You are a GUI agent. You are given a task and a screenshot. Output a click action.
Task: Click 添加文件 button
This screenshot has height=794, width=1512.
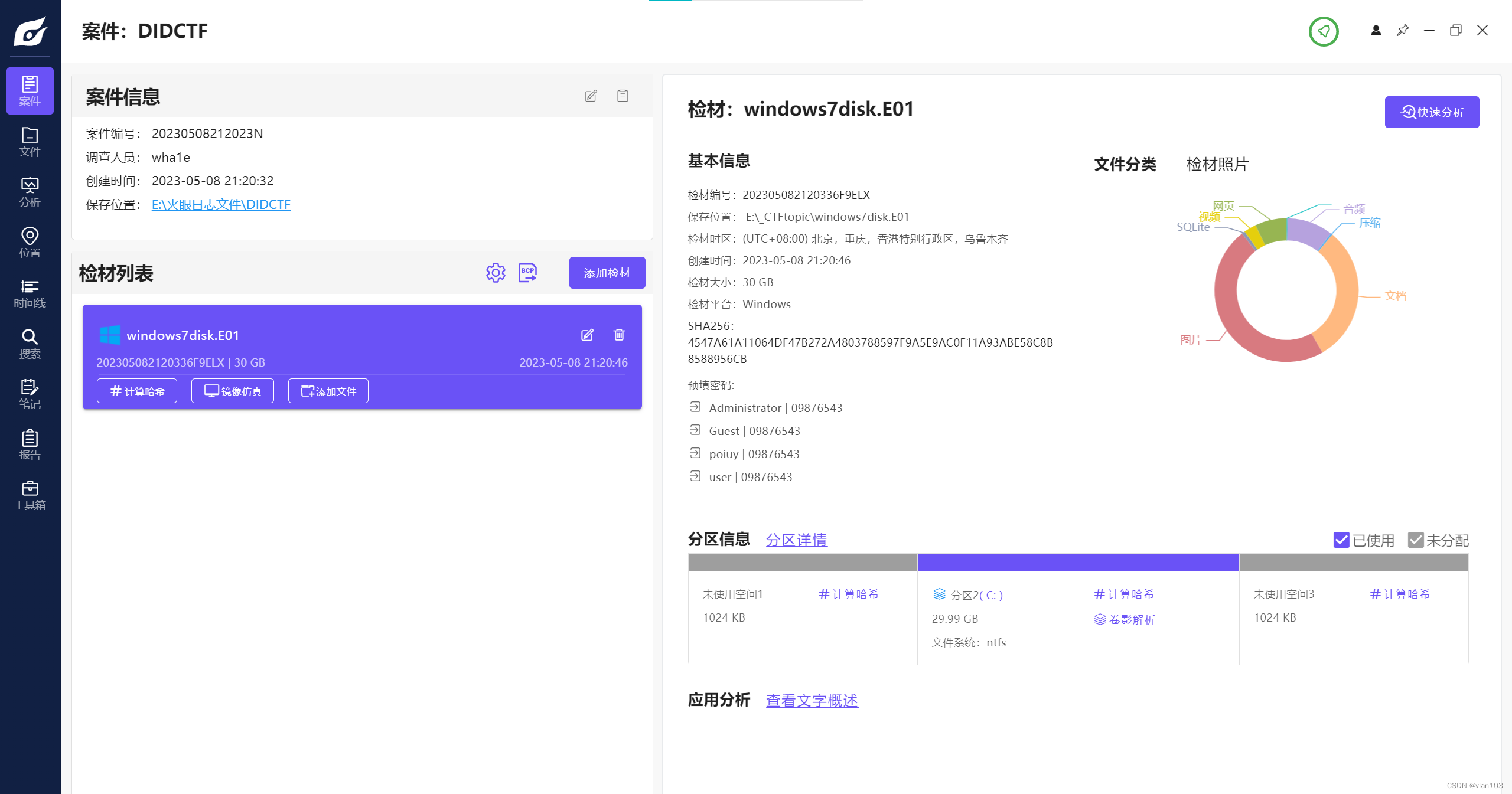coord(328,391)
